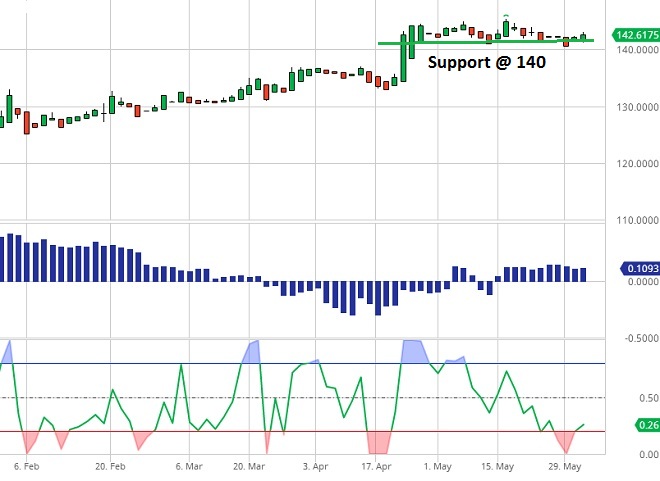Screen dimensions: 660x481
Task: Click the 20. Mar date label
Action: [249, 466]
